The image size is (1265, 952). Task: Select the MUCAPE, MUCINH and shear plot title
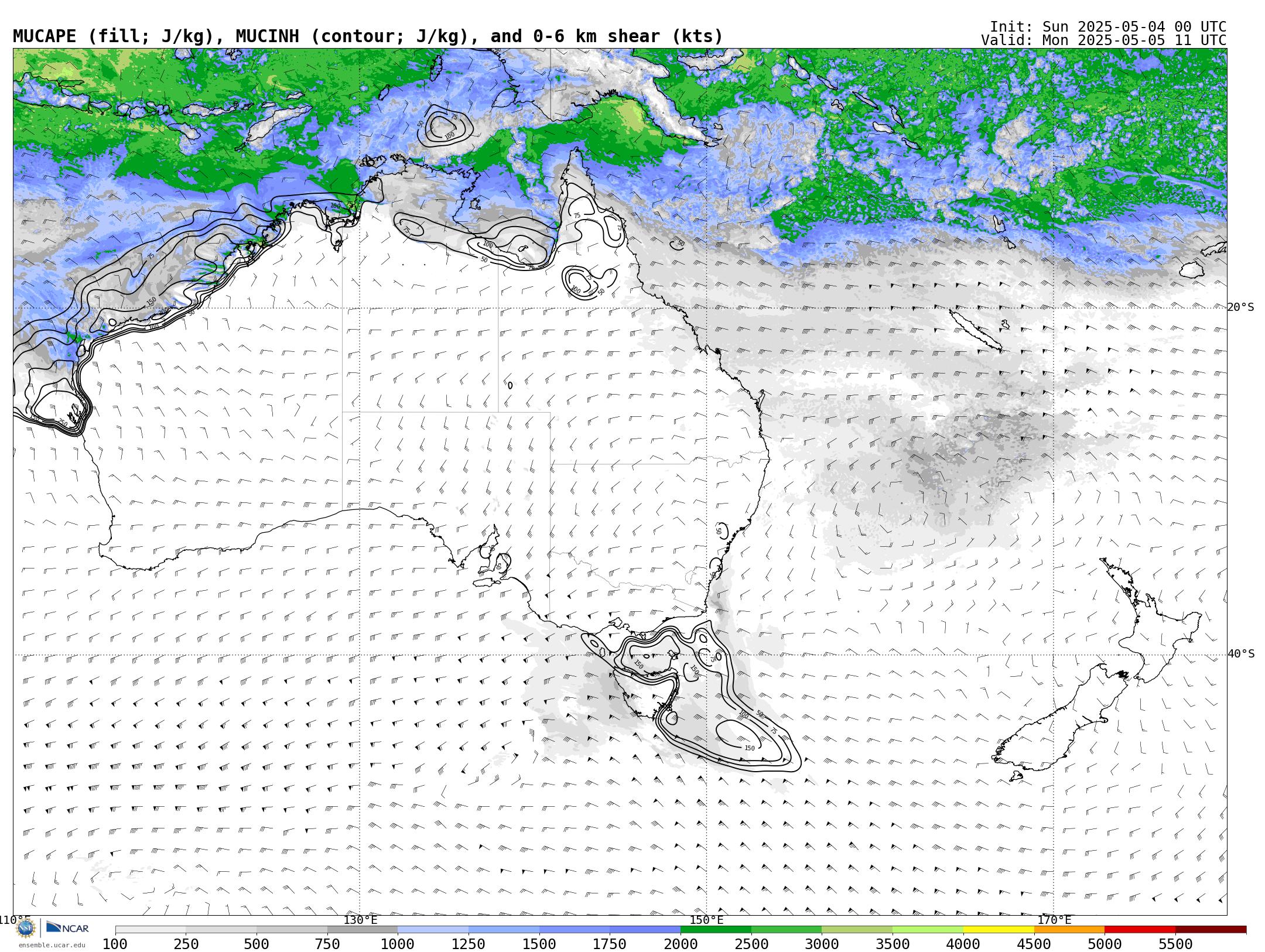pos(368,36)
